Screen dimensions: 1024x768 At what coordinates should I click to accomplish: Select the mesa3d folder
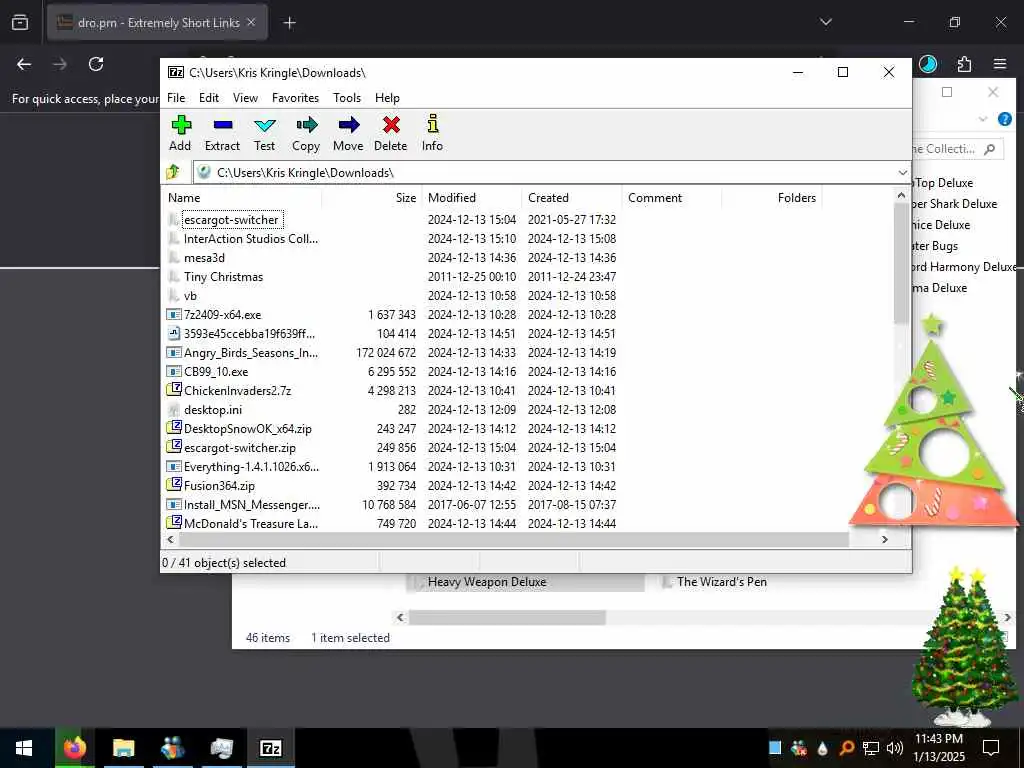[x=204, y=258]
